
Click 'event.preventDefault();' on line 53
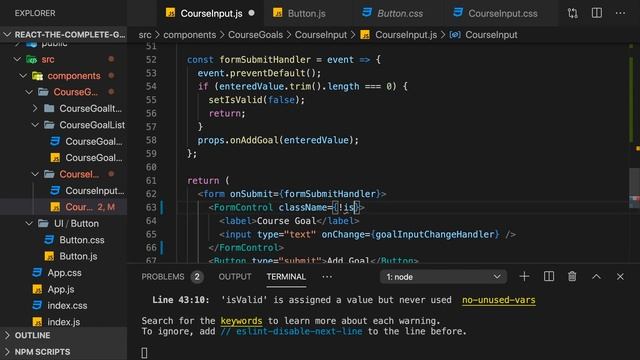[259, 73]
